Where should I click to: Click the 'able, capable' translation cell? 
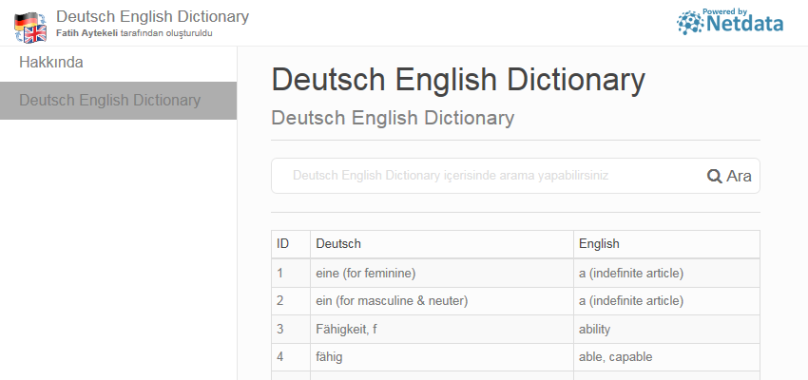pyautogui.click(x=666, y=357)
